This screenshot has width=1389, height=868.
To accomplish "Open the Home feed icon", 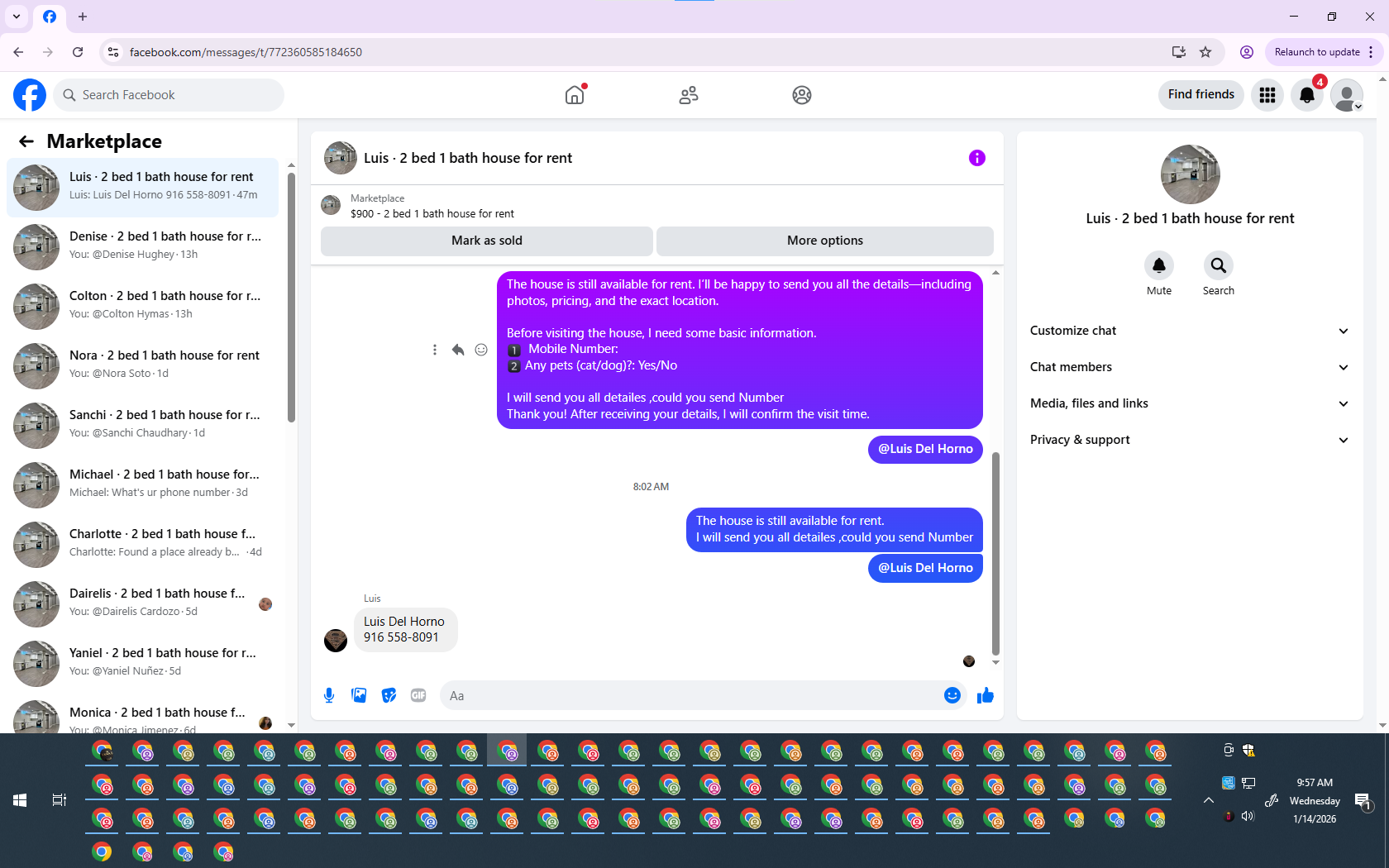I will point(575,95).
